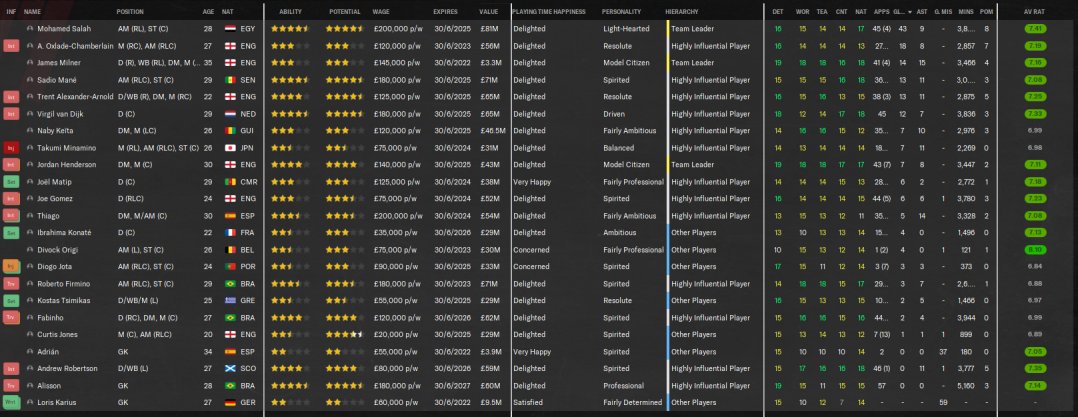The height and width of the screenshot is (417, 1078).
Task: Click Thiago's Int status badge
Action: tap(10, 216)
